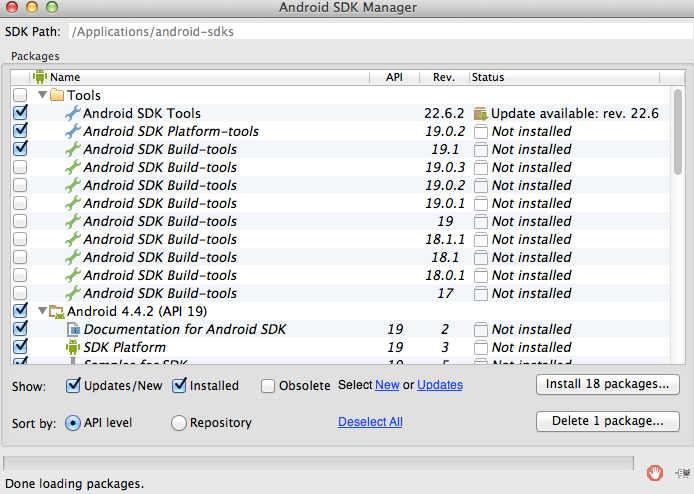Click not-installed status icon for SDK Platform
This screenshot has height=494, width=694.
481,347
